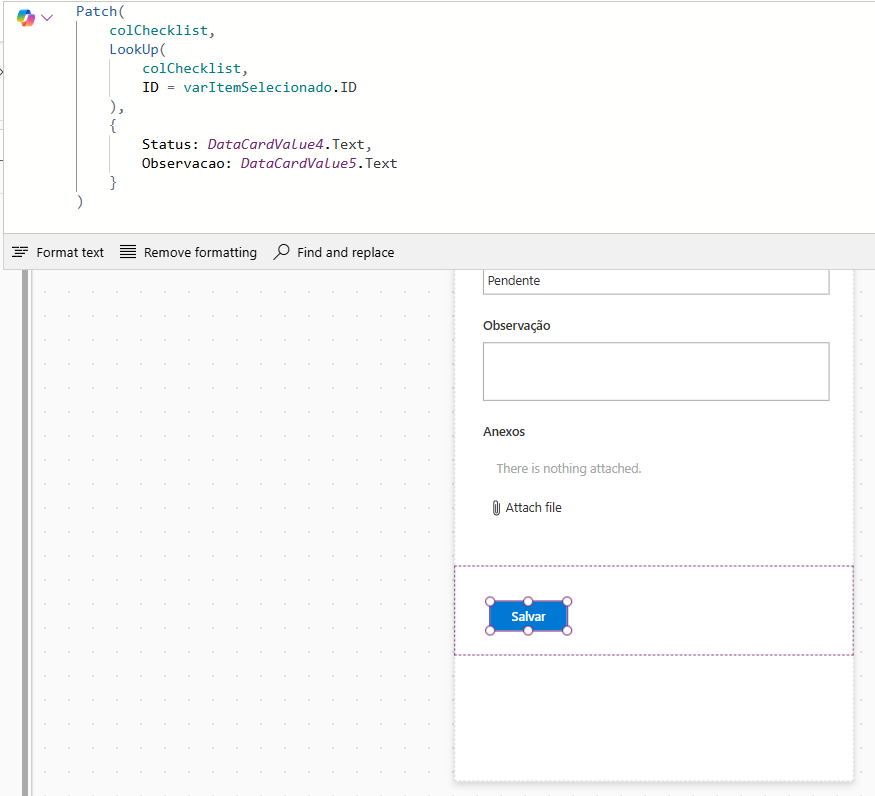Click the Find and replace magnifier icon
The width and height of the screenshot is (875, 796).
click(282, 252)
